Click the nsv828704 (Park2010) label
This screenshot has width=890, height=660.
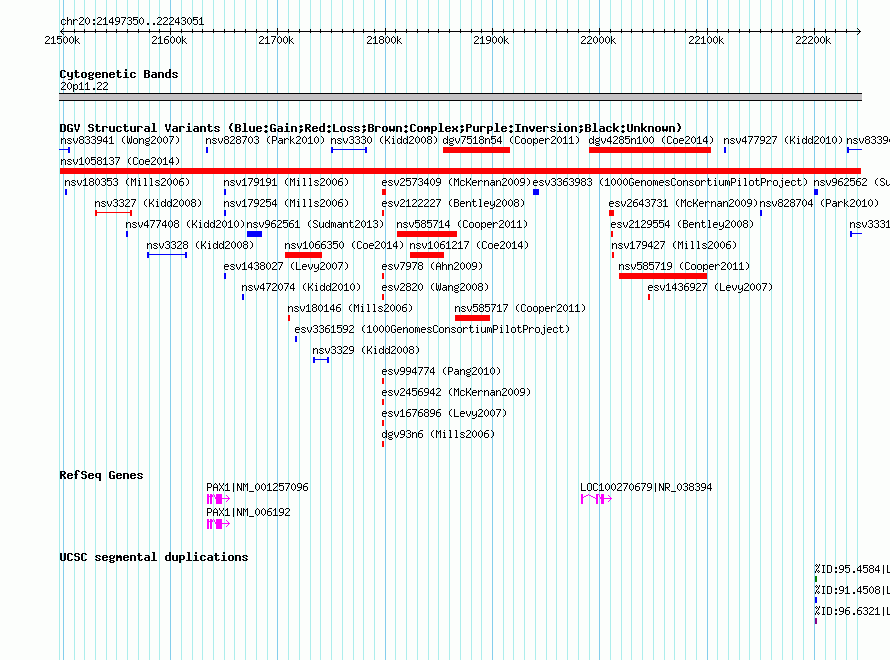pos(819,203)
